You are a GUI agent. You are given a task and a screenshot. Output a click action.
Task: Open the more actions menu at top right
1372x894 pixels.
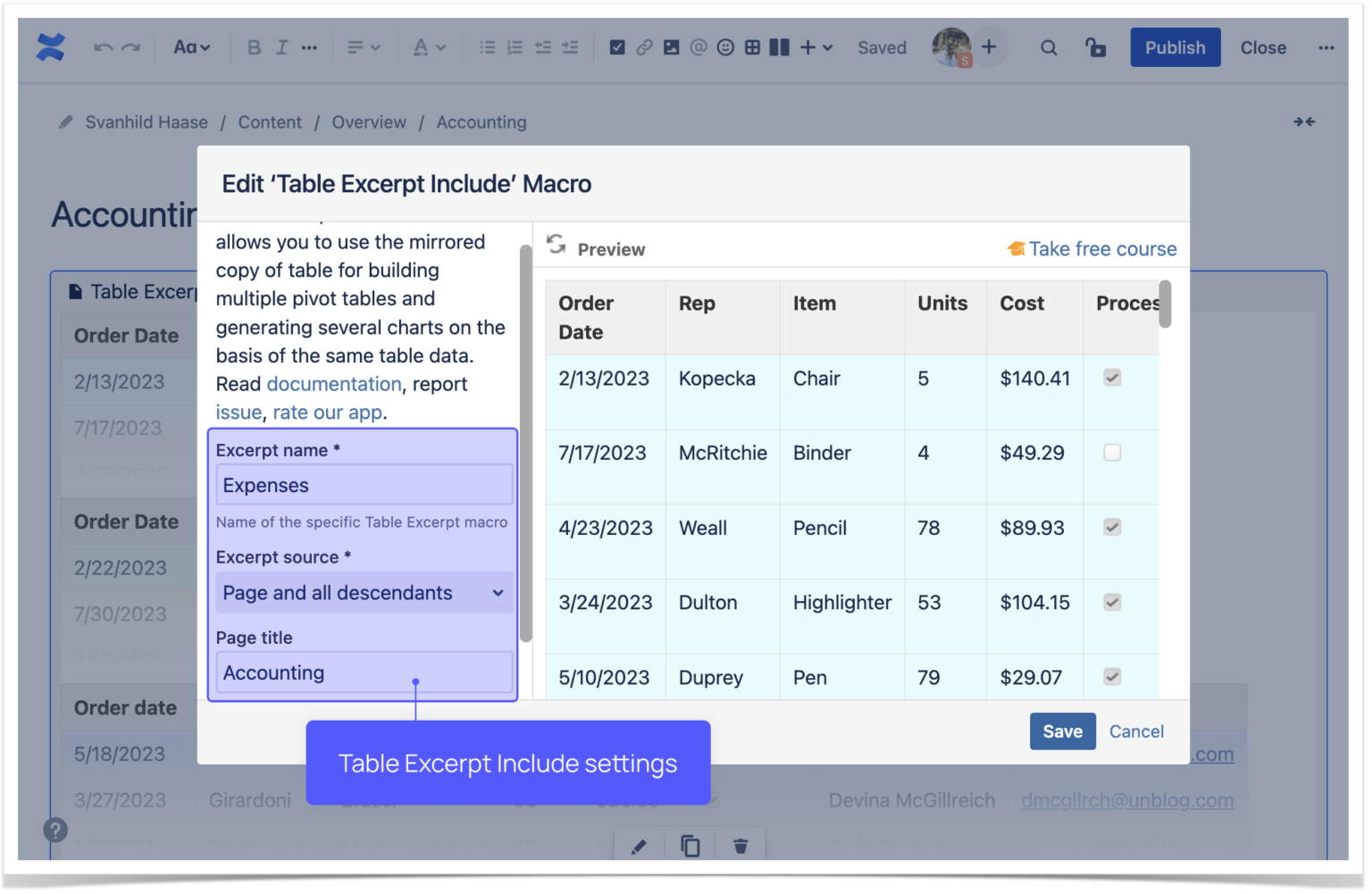(1326, 47)
